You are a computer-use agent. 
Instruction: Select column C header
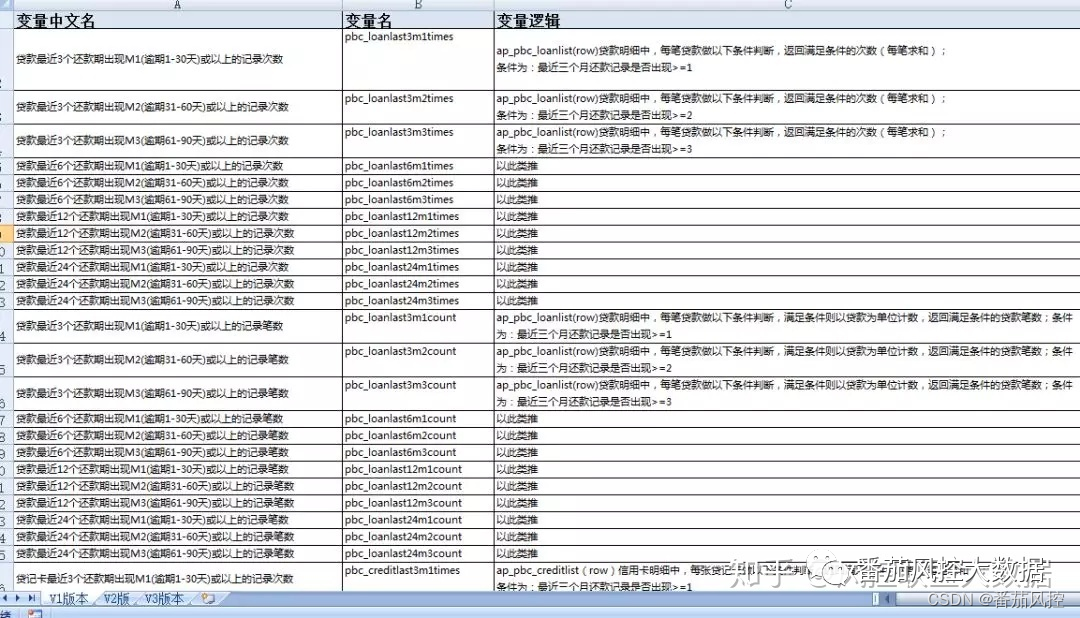coord(787,5)
